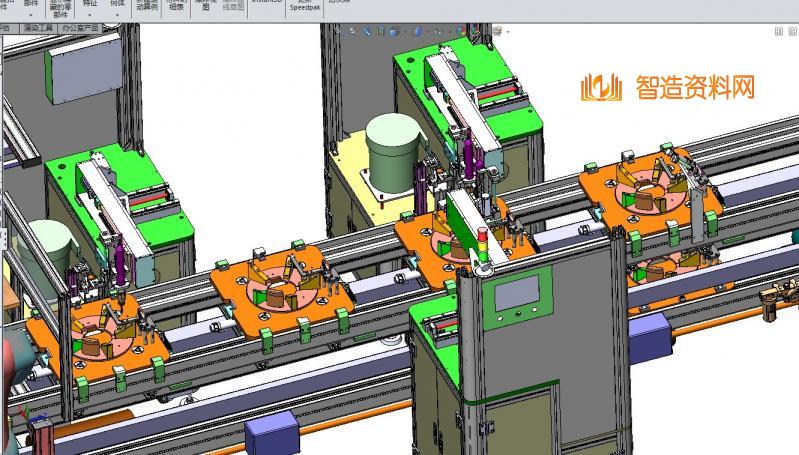The height and width of the screenshot is (455, 799).
Task: Expand the dropdown arrow under 部件
Action: coord(31,14)
